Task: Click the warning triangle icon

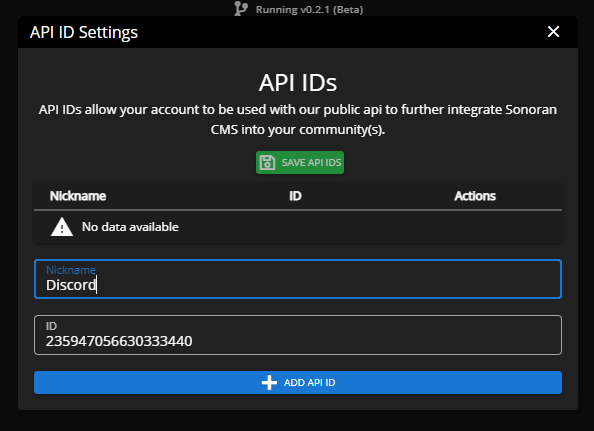Action: click(62, 227)
